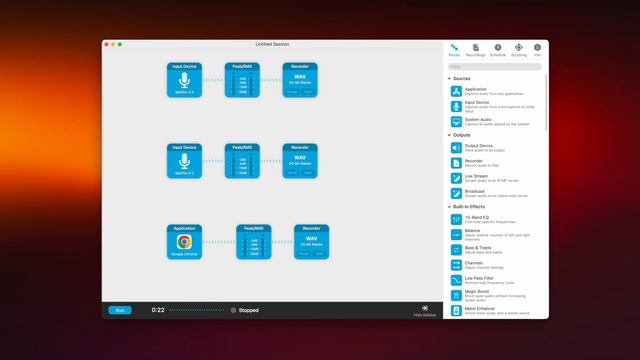Collapse the Sources section

[x=449, y=78]
